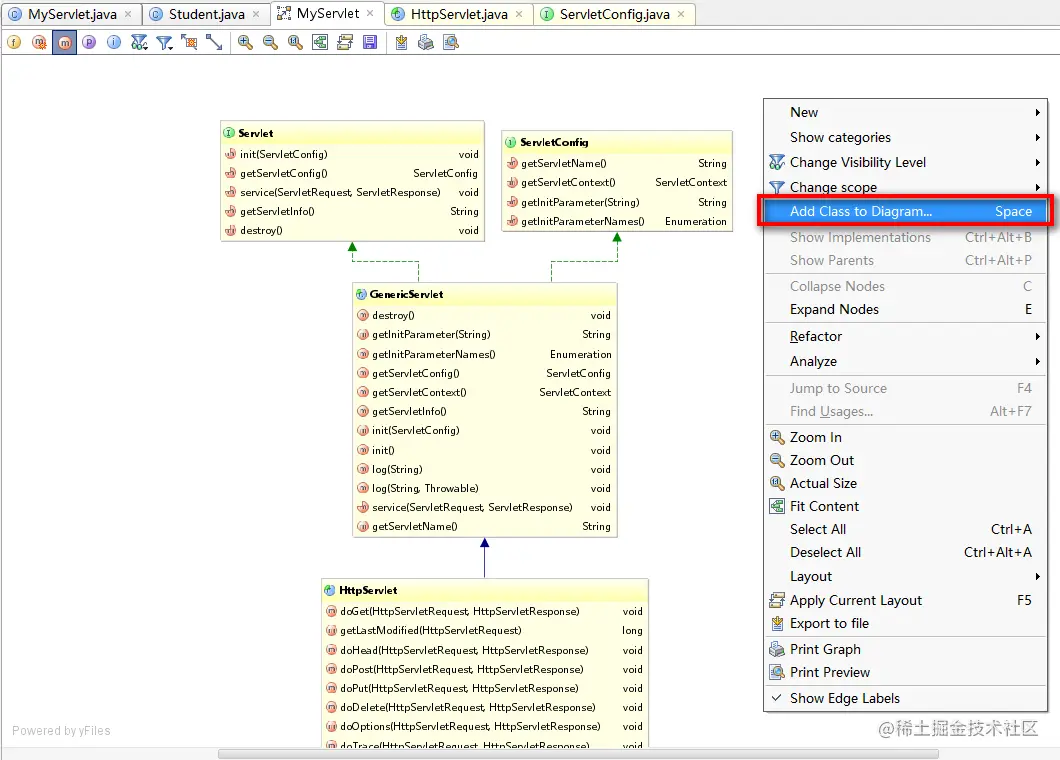The width and height of the screenshot is (1060, 760).
Task: Open the Change Visibility Level toolbar dropdown
Action: pyautogui.click(x=139, y=43)
